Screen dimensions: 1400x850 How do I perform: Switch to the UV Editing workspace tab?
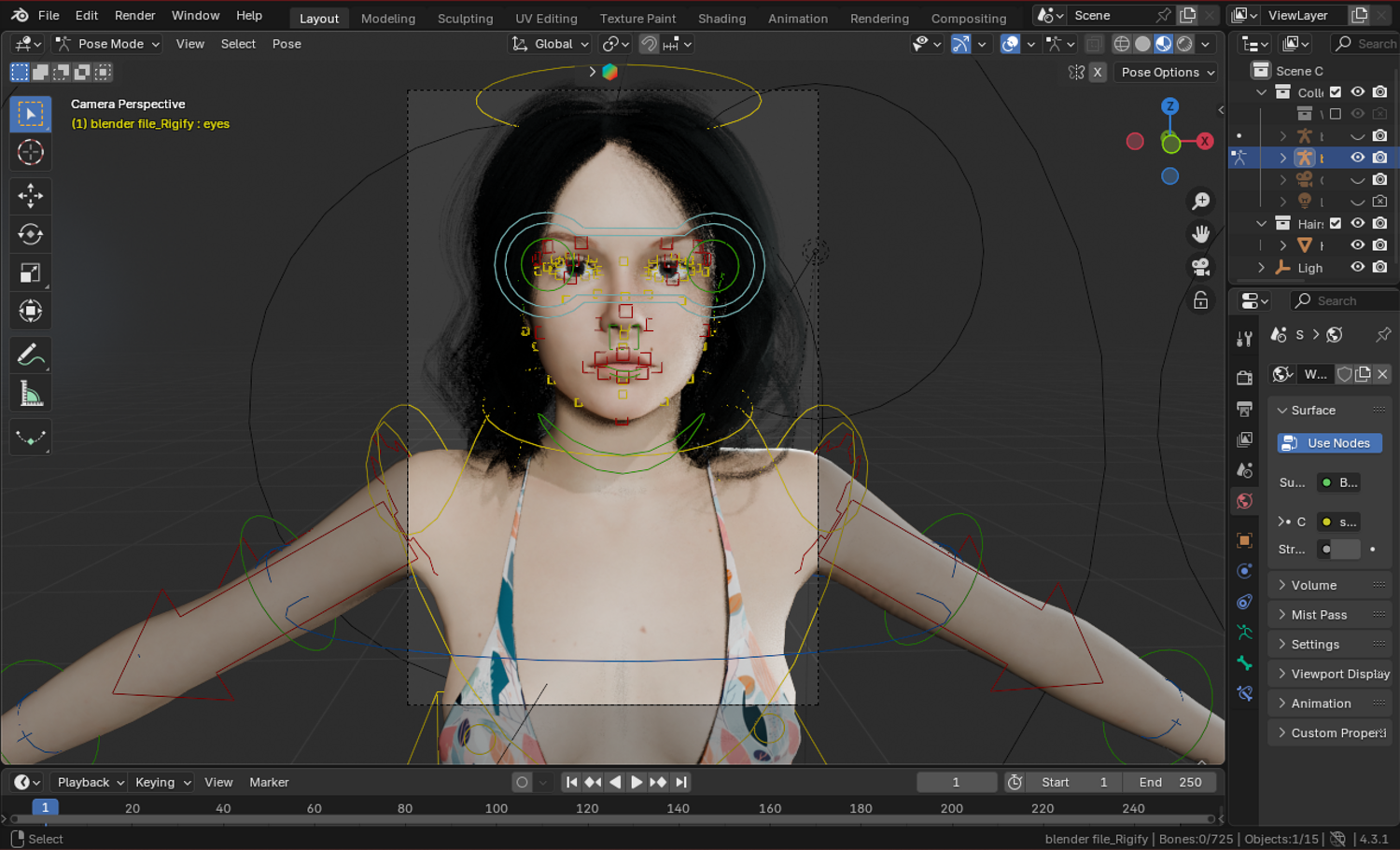pos(546,18)
